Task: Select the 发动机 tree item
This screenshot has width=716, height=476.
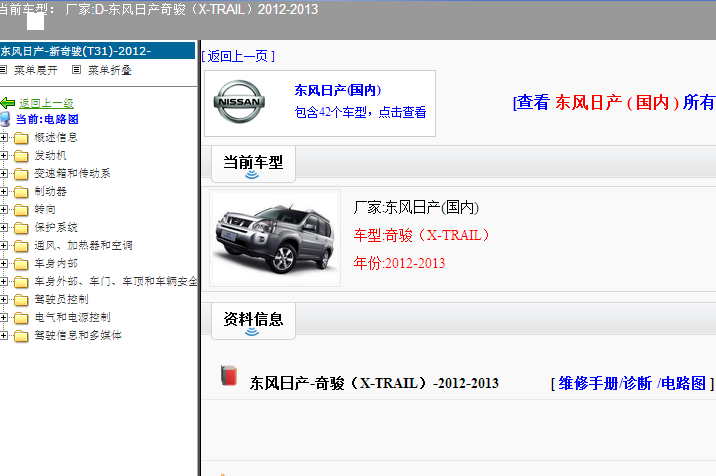Action: tap(50, 155)
